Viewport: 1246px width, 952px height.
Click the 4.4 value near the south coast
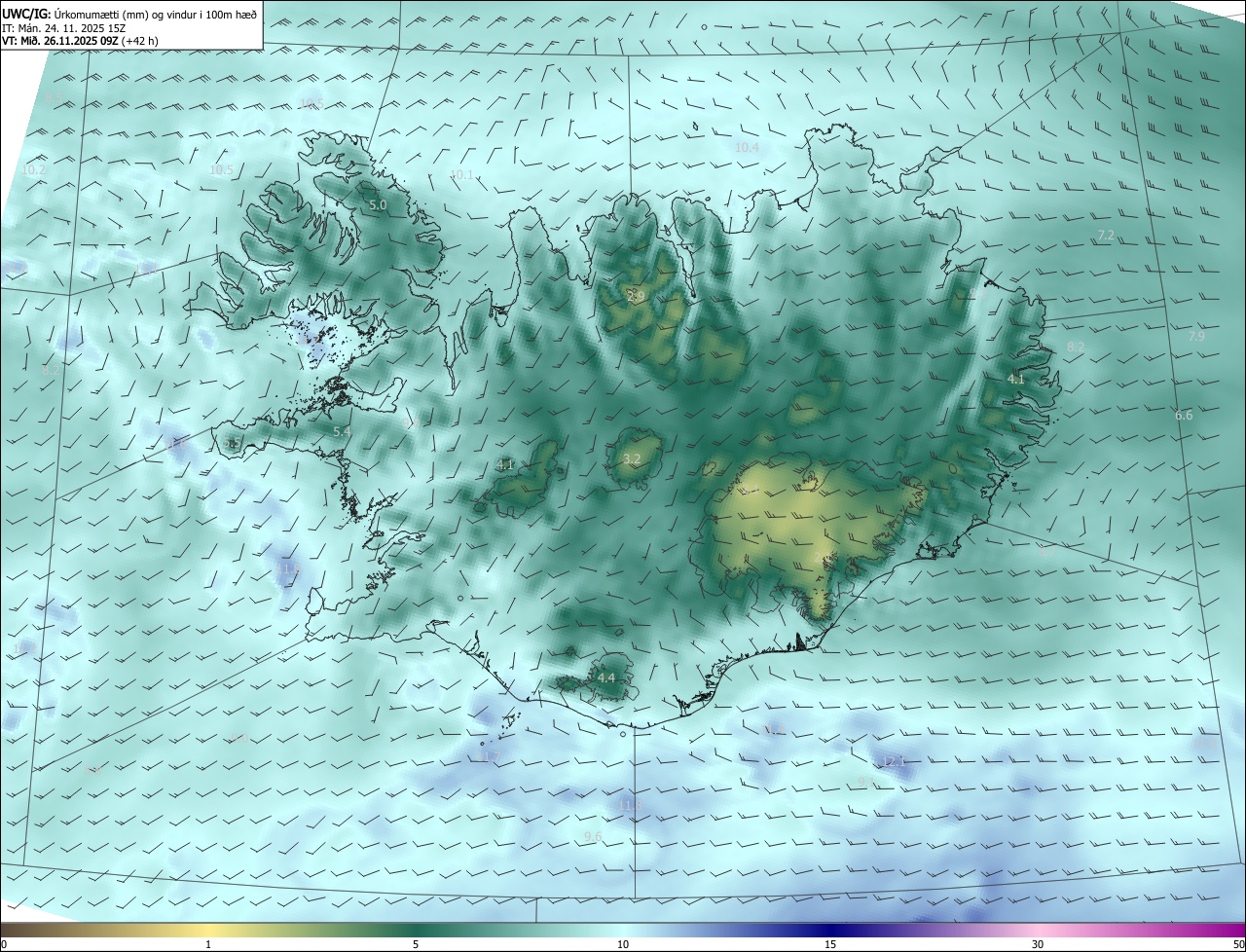coord(606,677)
